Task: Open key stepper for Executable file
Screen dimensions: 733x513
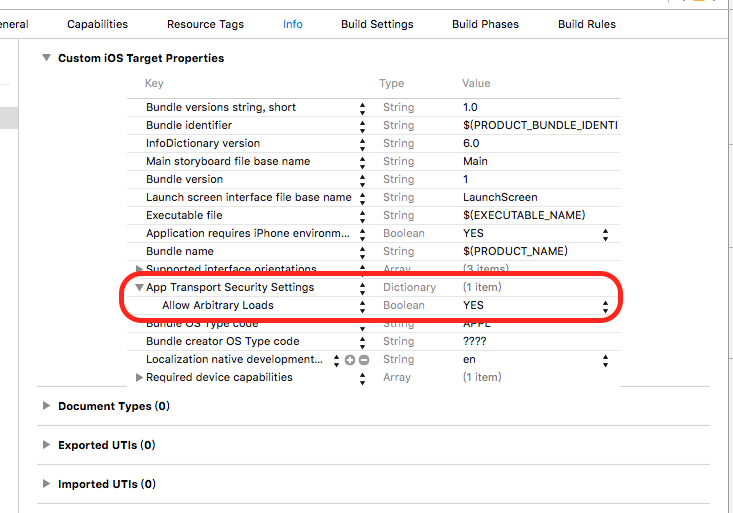Action: (362, 217)
